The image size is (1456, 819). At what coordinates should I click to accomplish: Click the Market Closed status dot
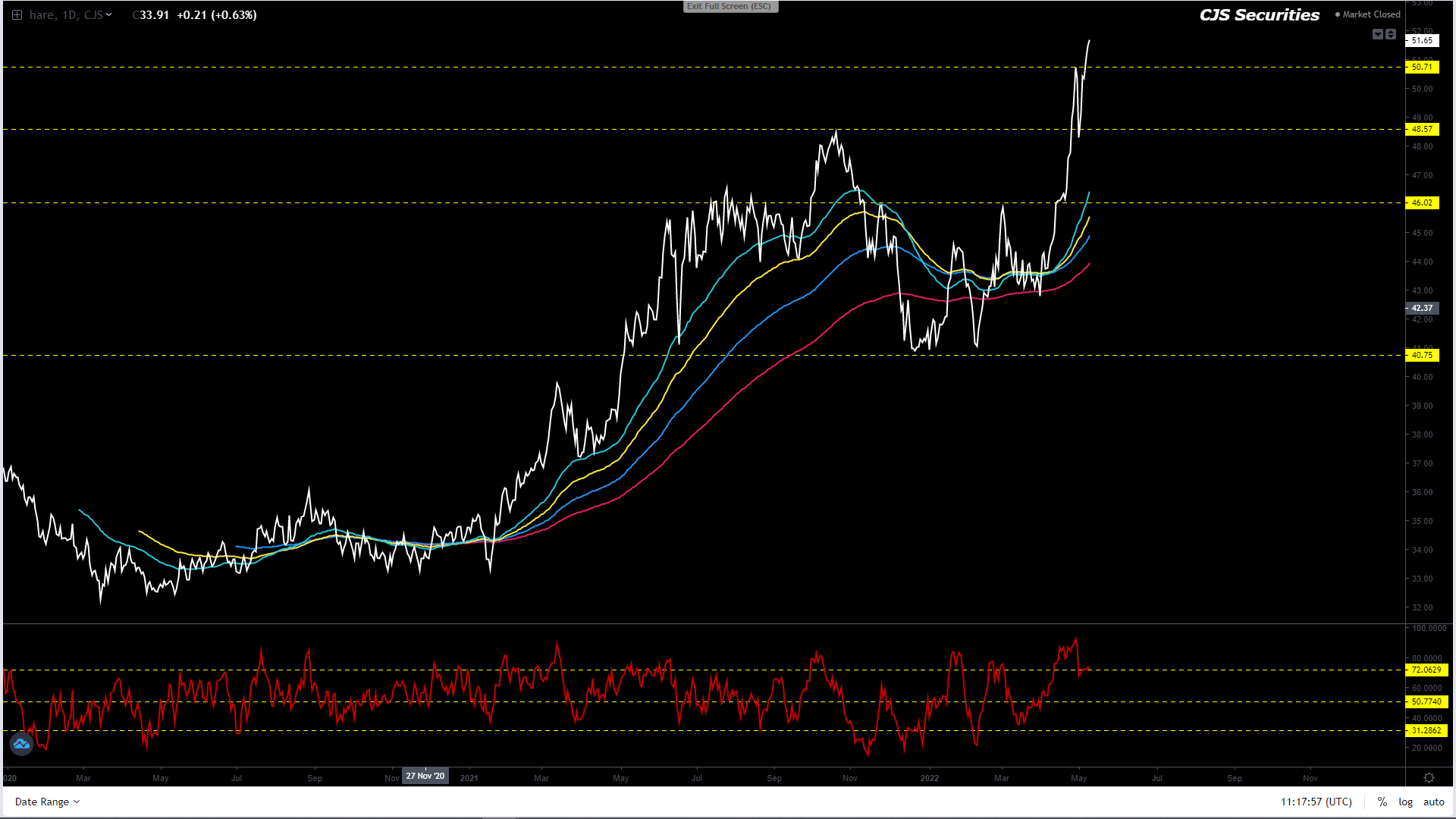1338,14
